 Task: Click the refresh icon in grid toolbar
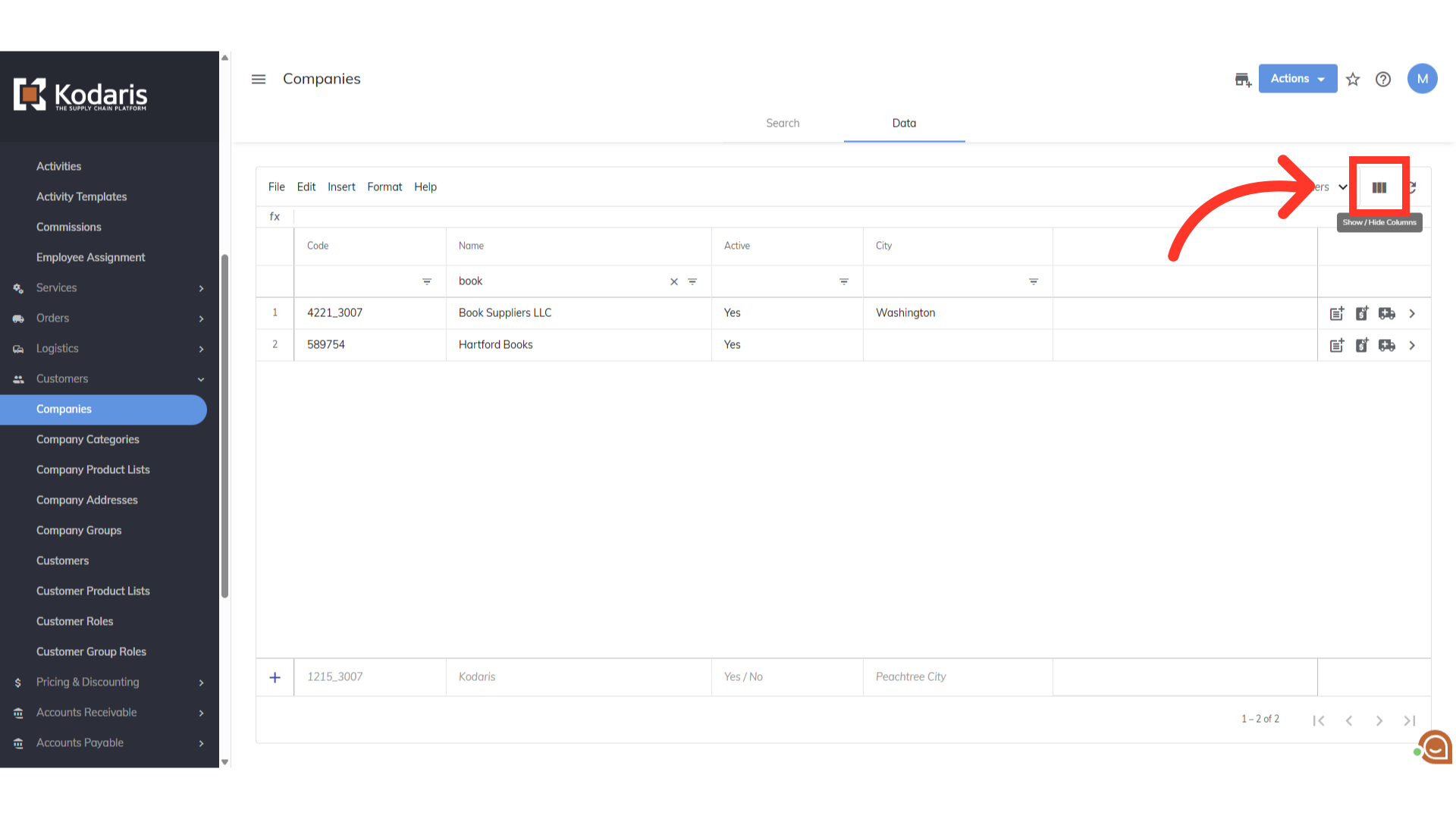click(1412, 187)
